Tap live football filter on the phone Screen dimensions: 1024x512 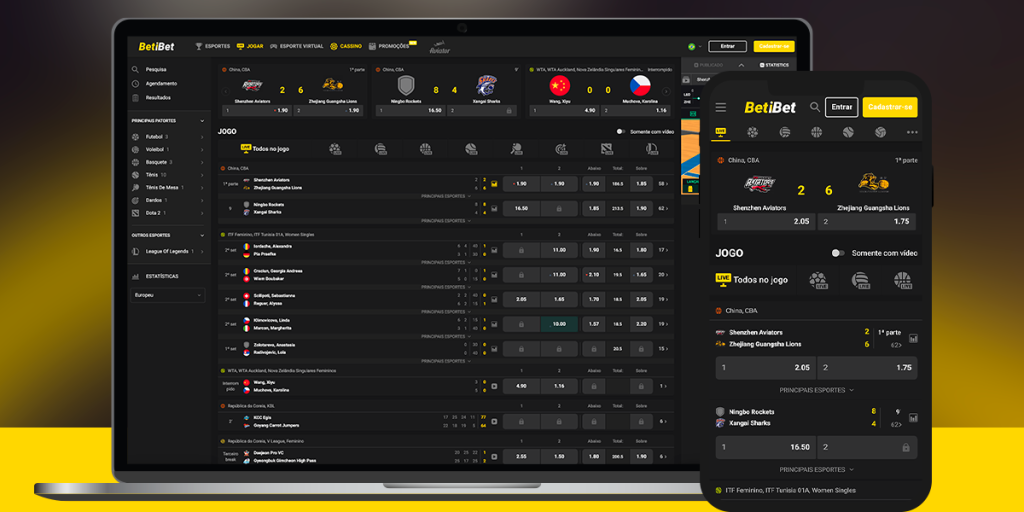coord(818,280)
